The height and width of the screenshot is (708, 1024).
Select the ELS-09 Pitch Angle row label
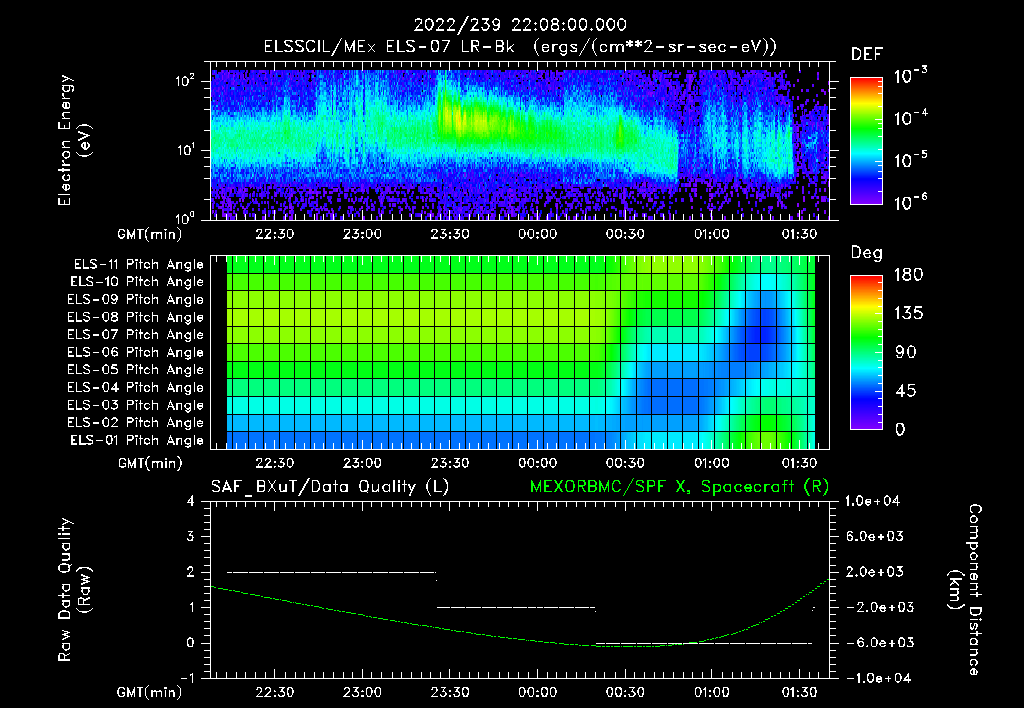point(136,300)
